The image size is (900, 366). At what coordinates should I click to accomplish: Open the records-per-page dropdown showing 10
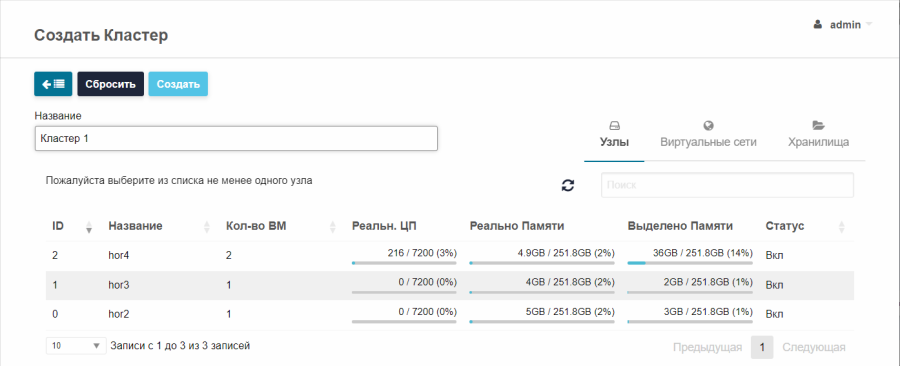coord(76,346)
